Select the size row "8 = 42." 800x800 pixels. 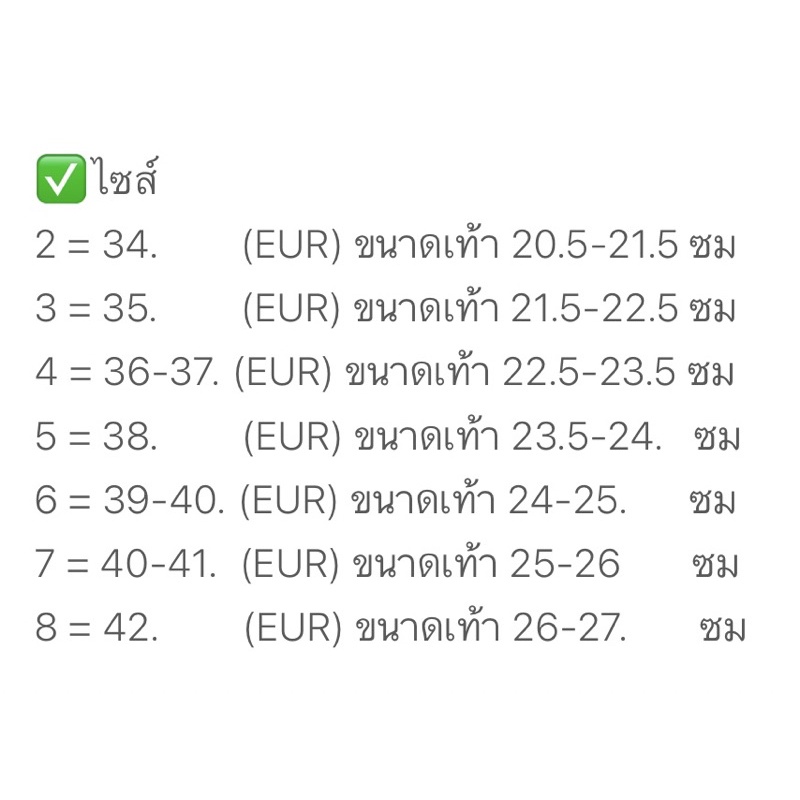pos(96,629)
